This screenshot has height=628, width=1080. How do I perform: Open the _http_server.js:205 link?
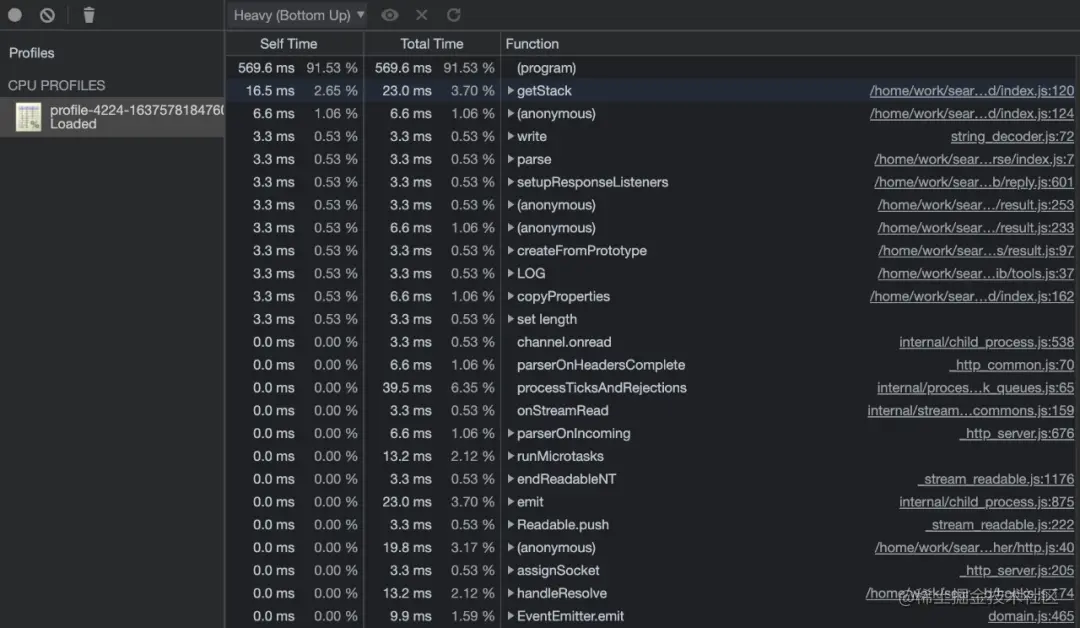coord(1016,570)
